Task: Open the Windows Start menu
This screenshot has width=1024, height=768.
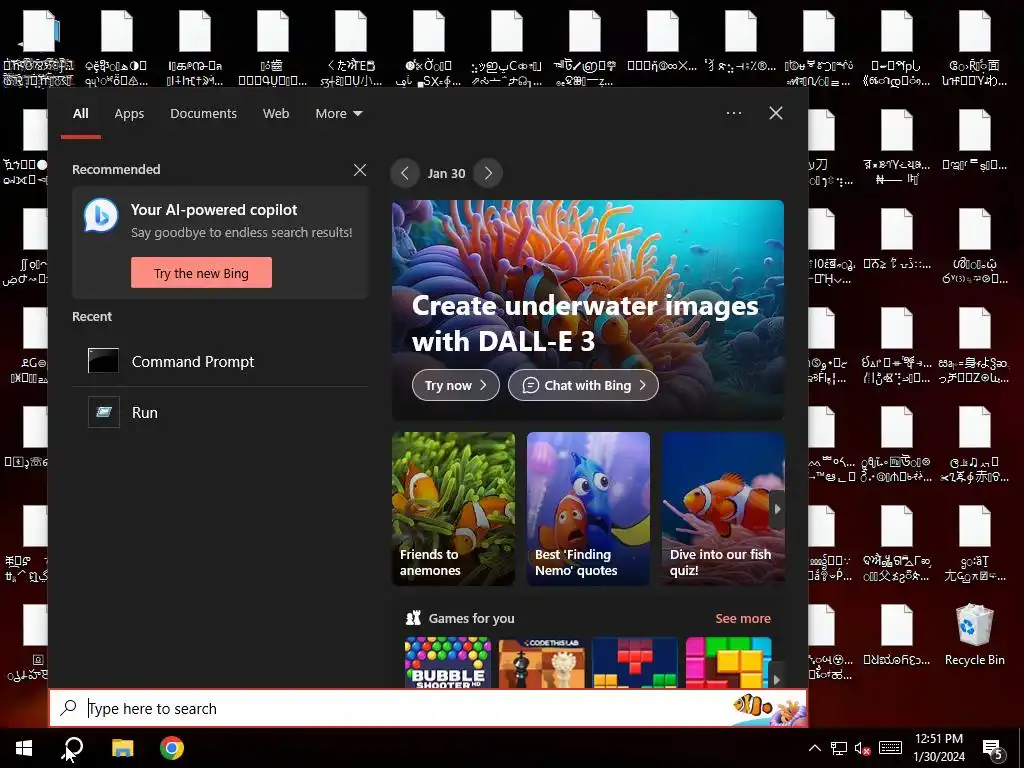Action: pos(24,748)
